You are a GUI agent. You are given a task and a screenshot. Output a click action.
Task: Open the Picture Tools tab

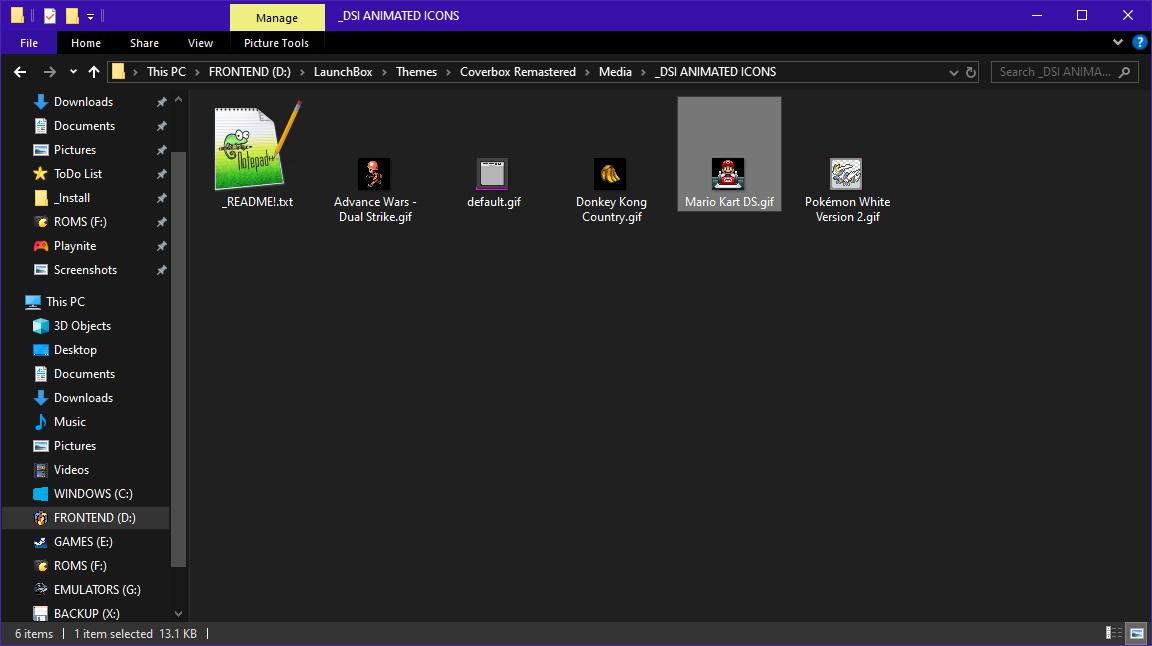276,43
